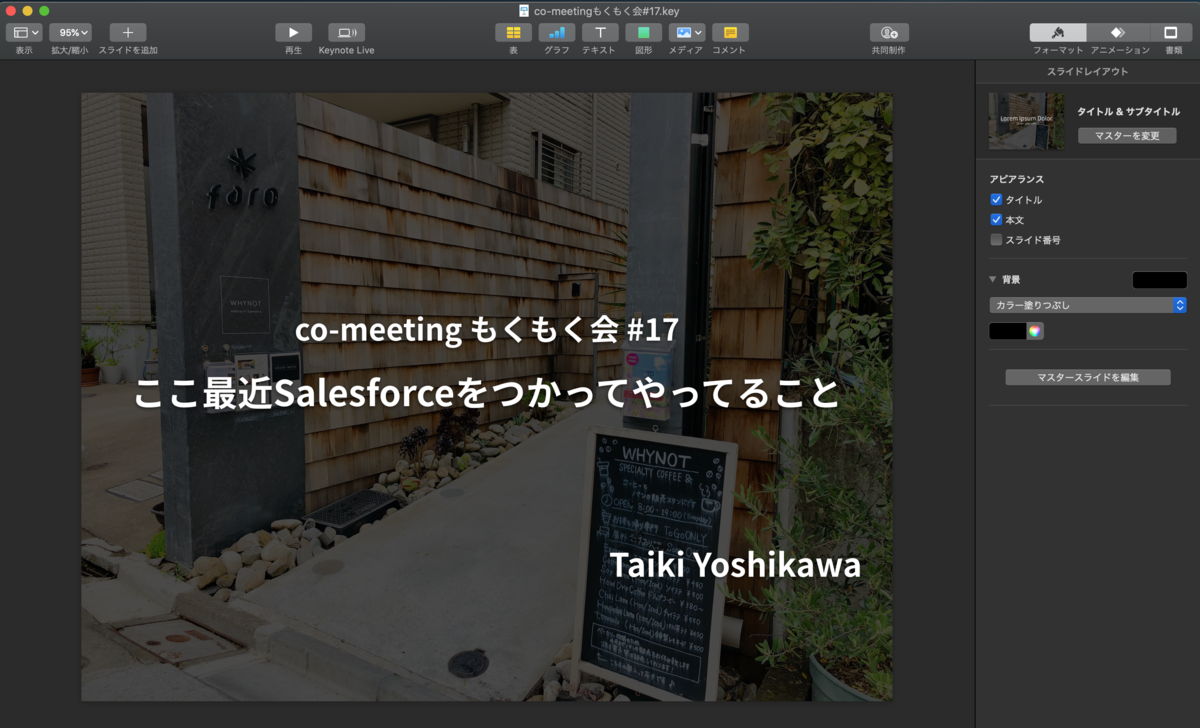Open the 表示 view options button
The height and width of the screenshot is (728, 1200).
24,33
